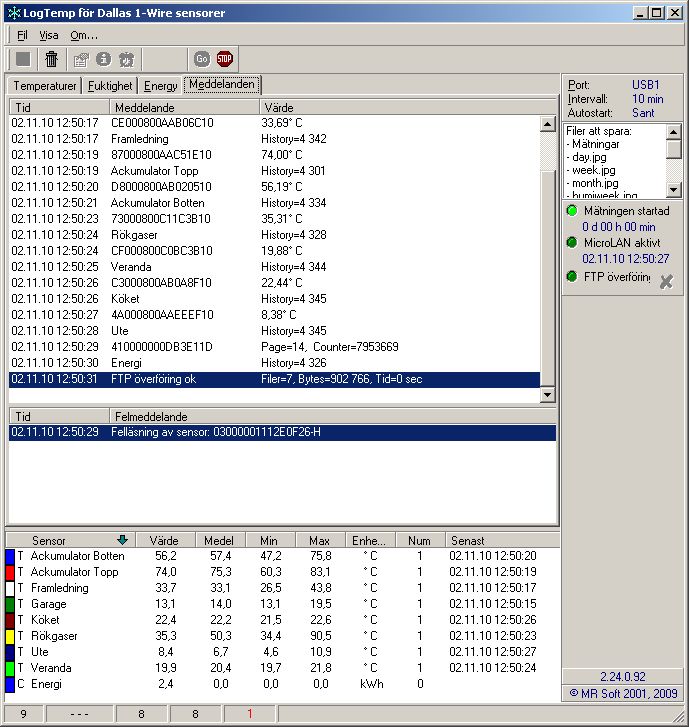Click message list scroll-down arrow
The height and width of the screenshot is (727, 689).
click(x=547, y=395)
